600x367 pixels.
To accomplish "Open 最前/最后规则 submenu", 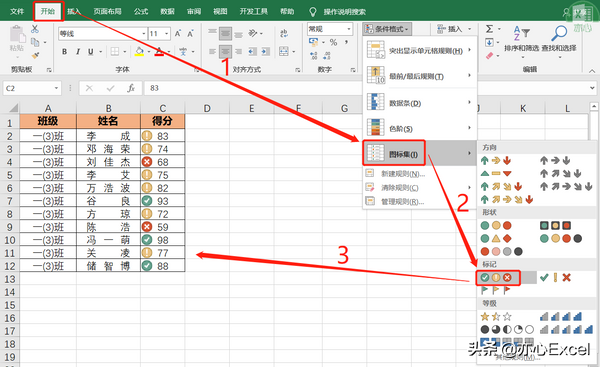I will coord(420,76).
